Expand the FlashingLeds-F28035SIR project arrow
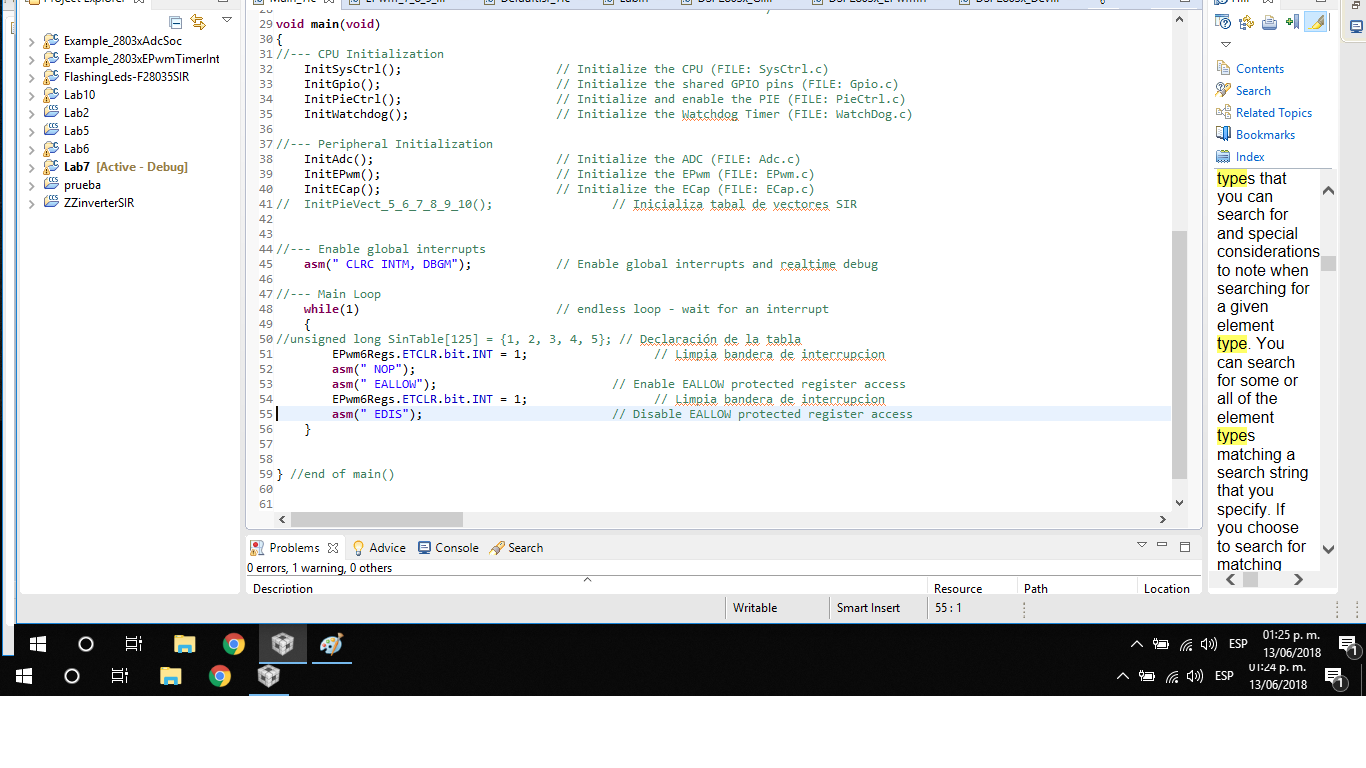This screenshot has width=1366, height=768. point(32,77)
